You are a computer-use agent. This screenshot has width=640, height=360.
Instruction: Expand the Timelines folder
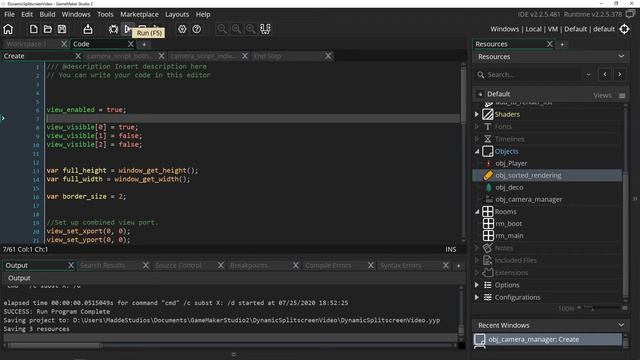[477, 139]
